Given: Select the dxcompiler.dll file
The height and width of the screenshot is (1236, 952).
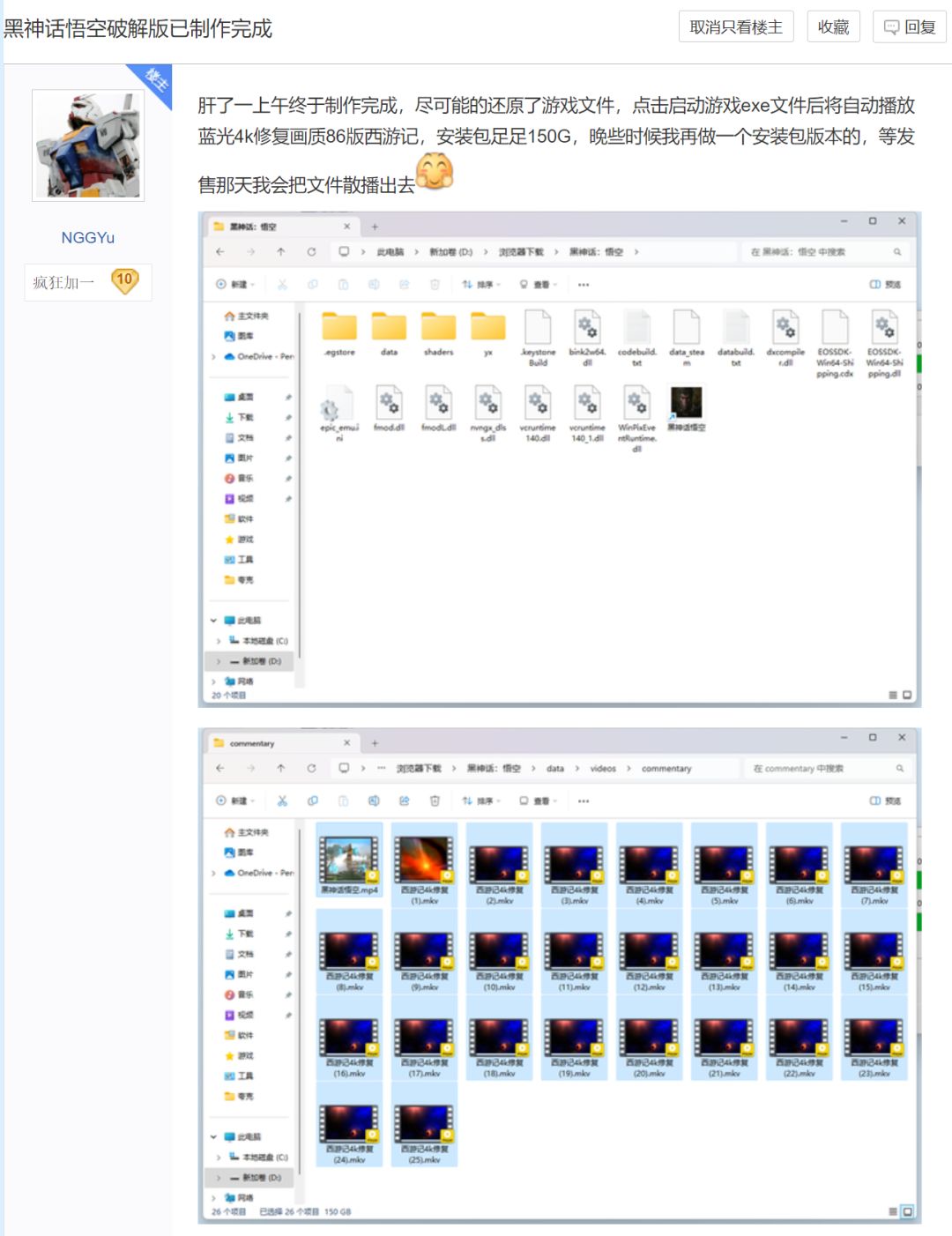Looking at the screenshot, I should 785,339.
